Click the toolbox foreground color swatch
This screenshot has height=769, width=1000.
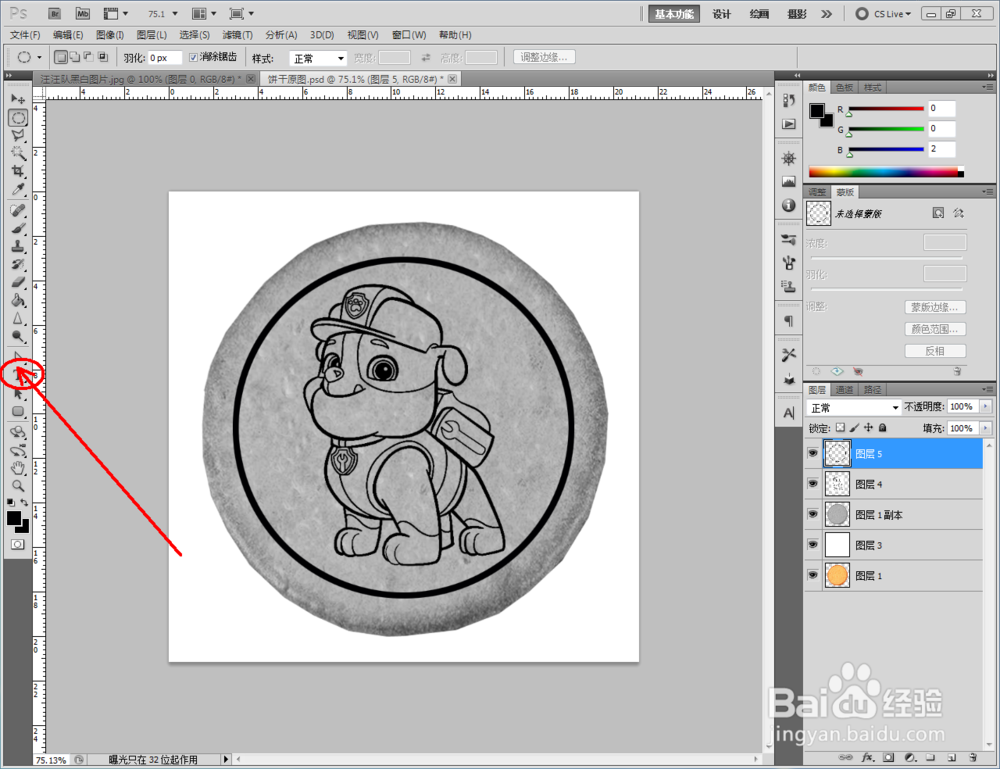(13, 518)
